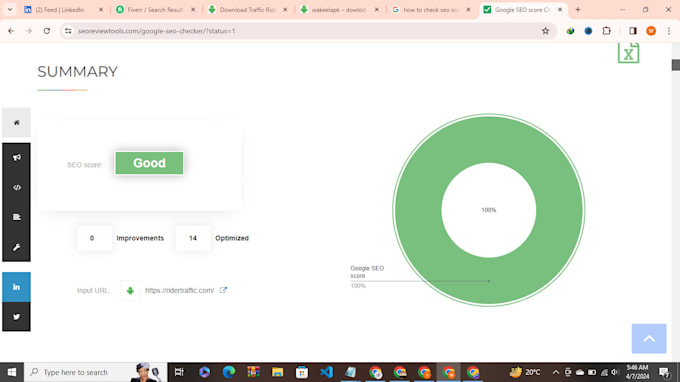This screenshot has width=680, height=382.
Task: Open the wrench tools icon in sidebar
Action: 16,247
